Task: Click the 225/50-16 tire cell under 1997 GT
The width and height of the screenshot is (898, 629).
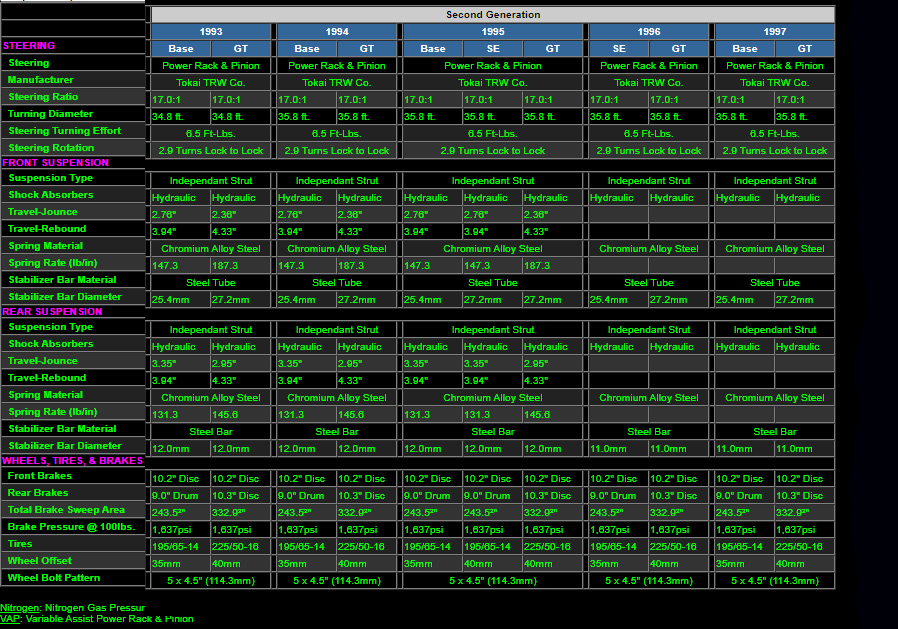Action: tap(804, 547)
